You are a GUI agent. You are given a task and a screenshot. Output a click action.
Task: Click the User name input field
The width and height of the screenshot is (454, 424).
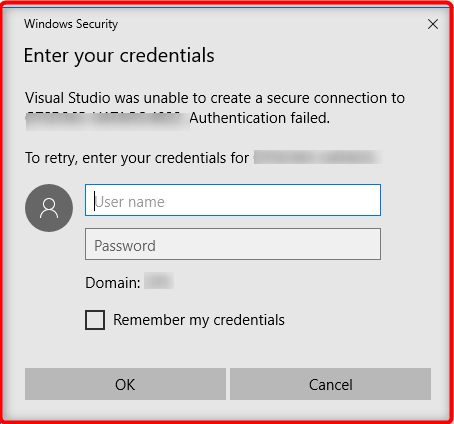click(x=233, y=200)
